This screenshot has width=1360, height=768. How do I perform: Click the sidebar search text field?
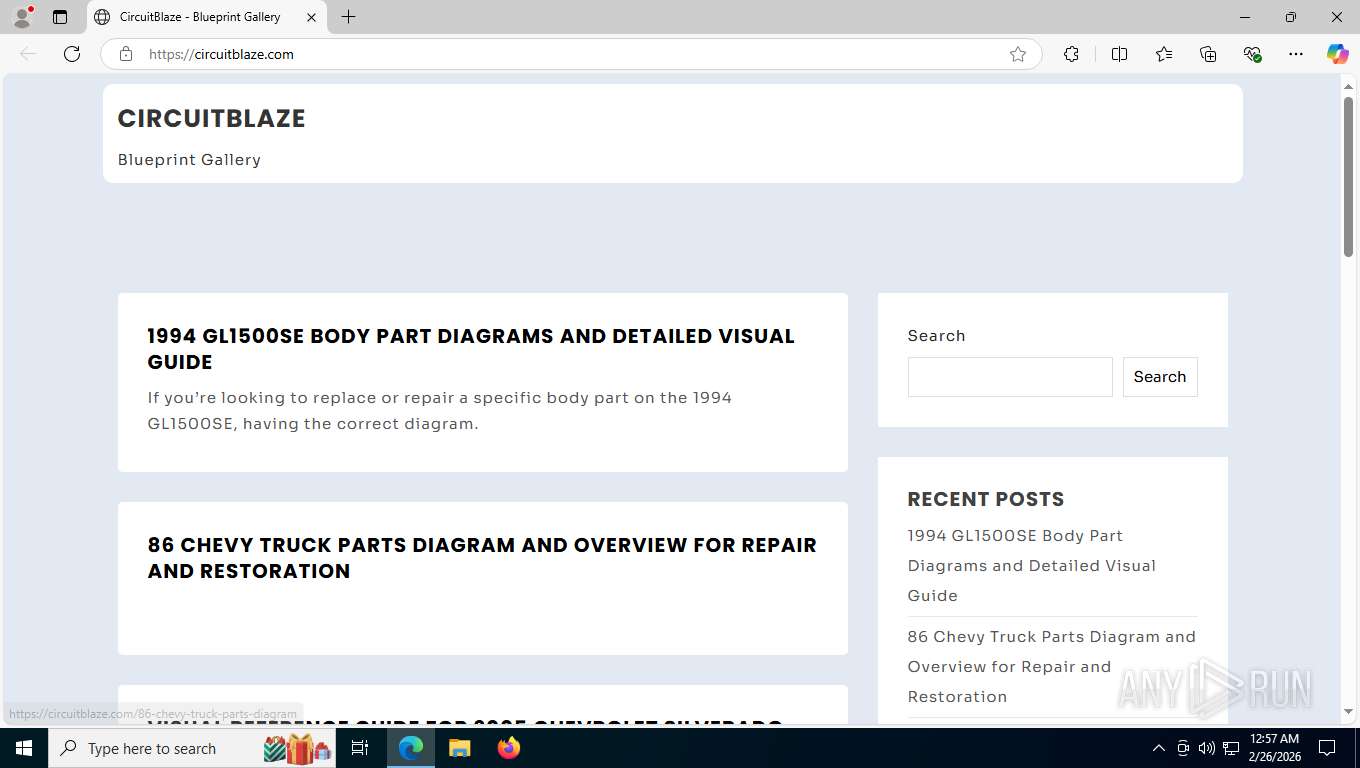click(1010, 377)
